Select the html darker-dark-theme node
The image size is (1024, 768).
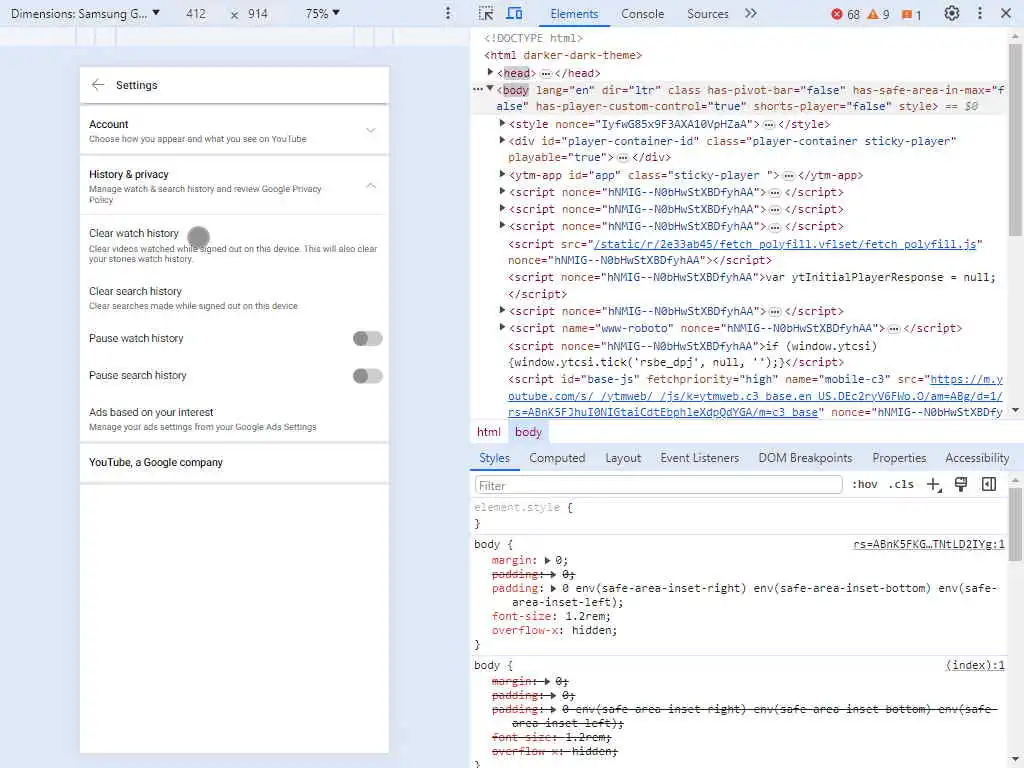(563, 56)
